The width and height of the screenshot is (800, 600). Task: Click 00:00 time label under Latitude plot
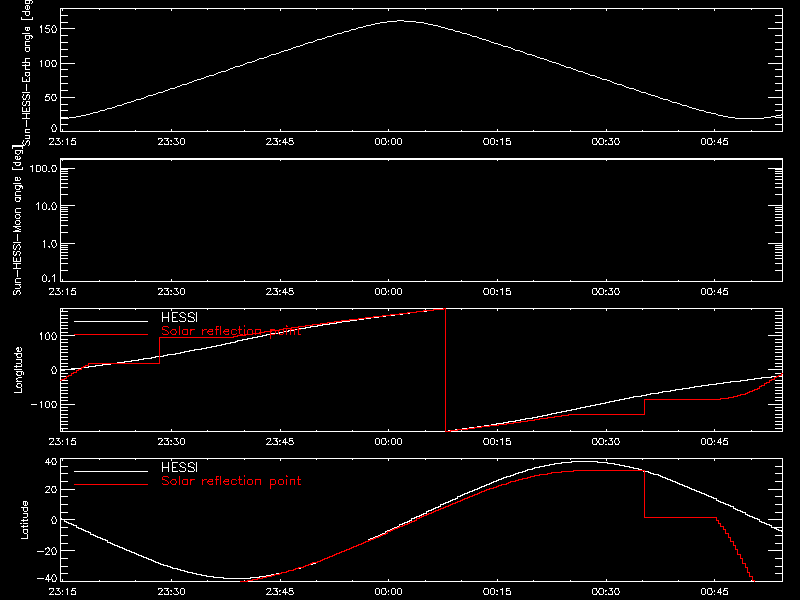point(388,592)
